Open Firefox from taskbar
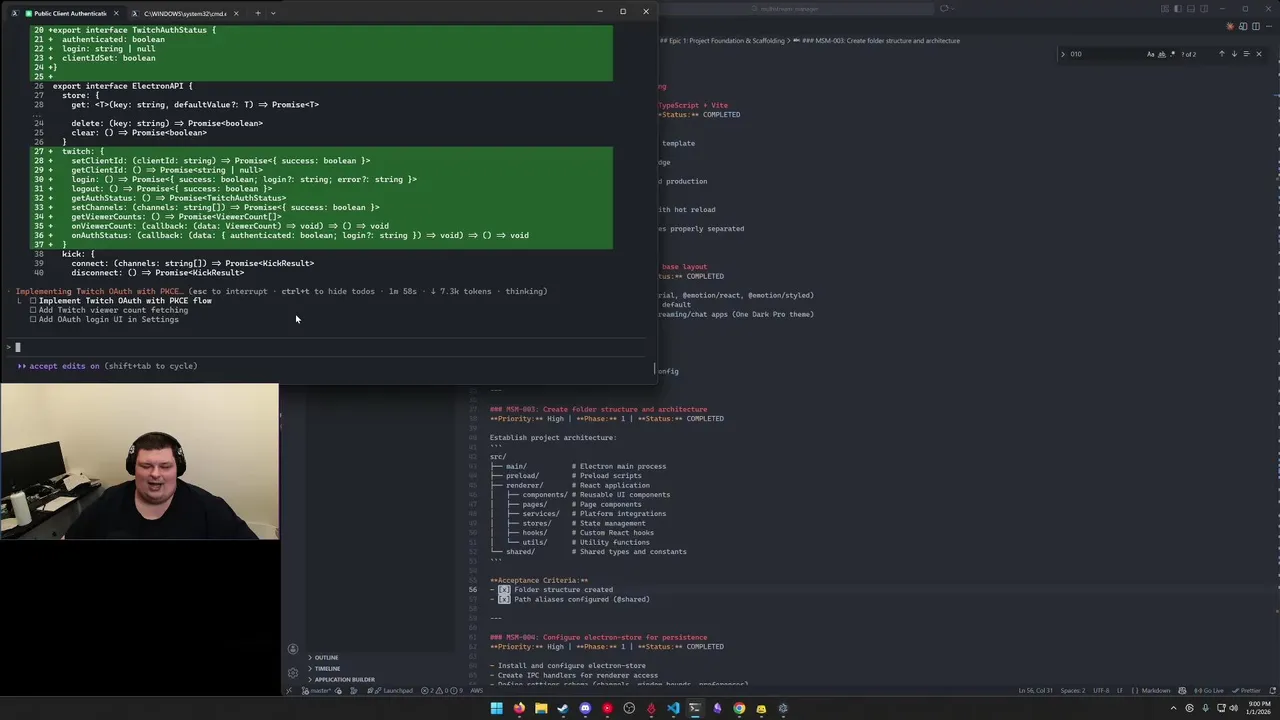 519,708
